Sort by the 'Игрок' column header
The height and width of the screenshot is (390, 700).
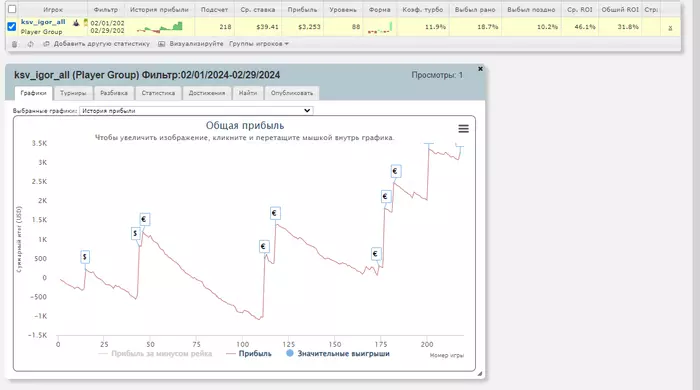[53, 9]
